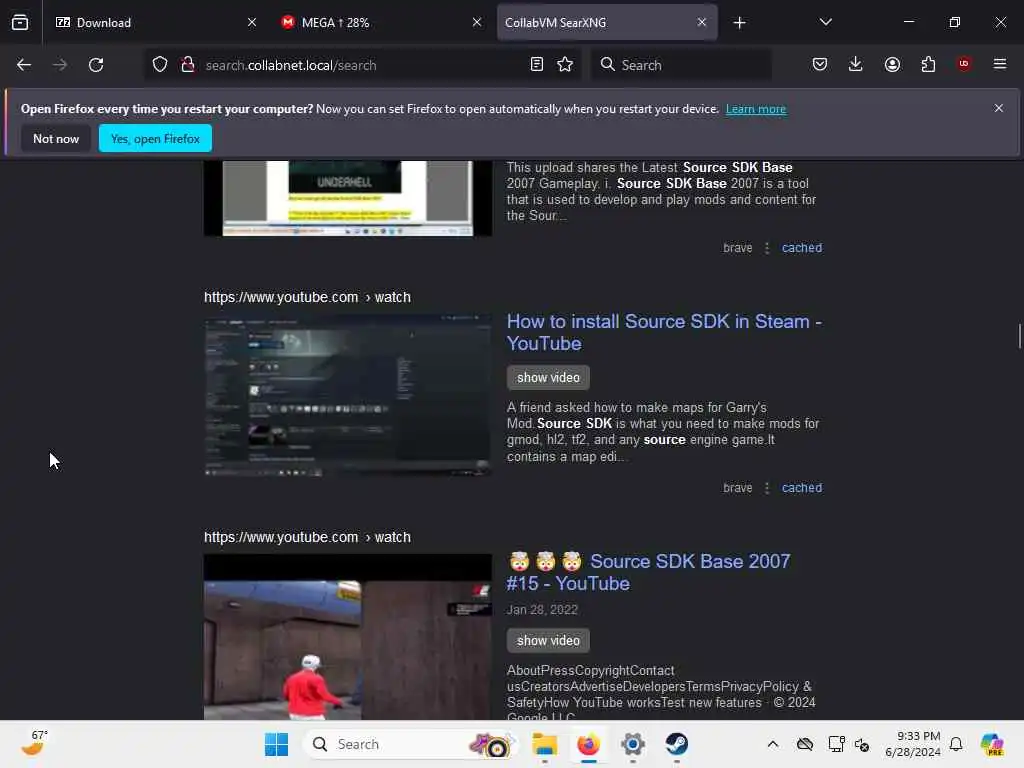Viewport: 1024px width, 768px height.
Task: Open Firefox account menu
Action: tap(892, 64)
